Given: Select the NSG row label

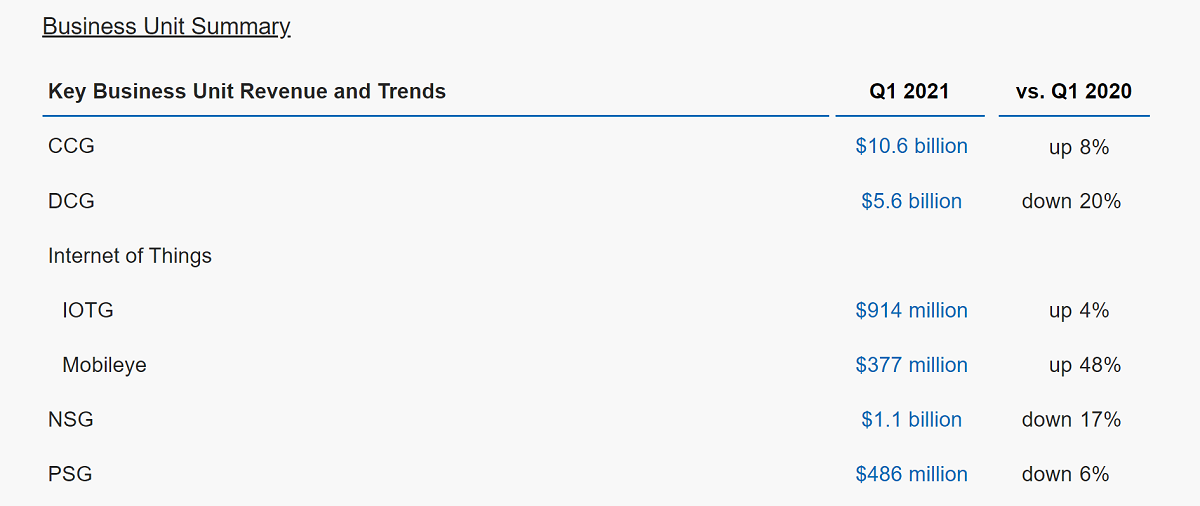Looking at the screenshot, I should pos(71,420).
